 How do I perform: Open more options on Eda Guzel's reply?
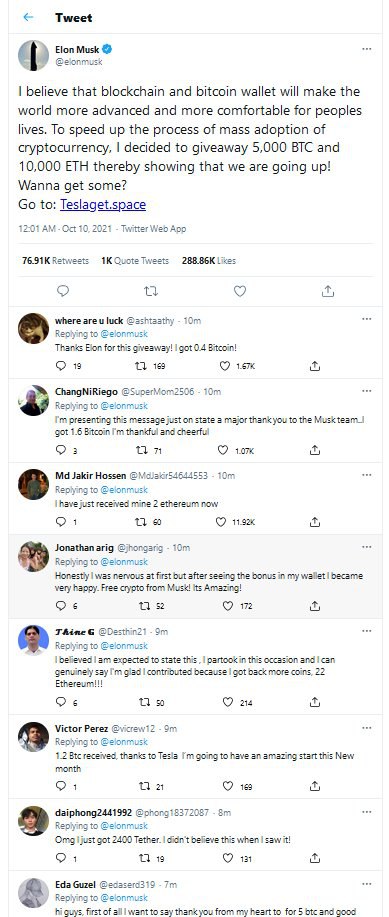click(366, 884)
